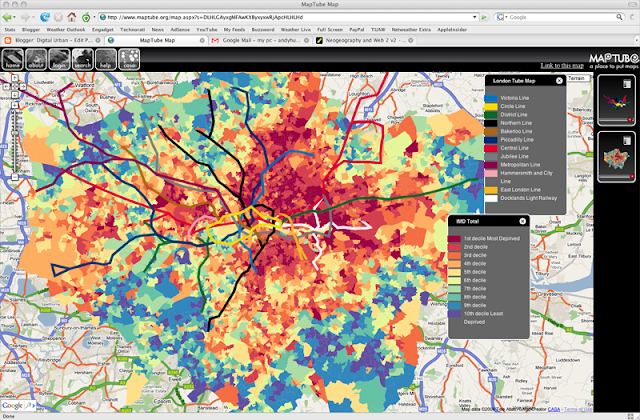This screenshot has height=420, width=640.
Task: Pan the map up with arrow control
Action: pyautogui.click(x=15, y=78)
